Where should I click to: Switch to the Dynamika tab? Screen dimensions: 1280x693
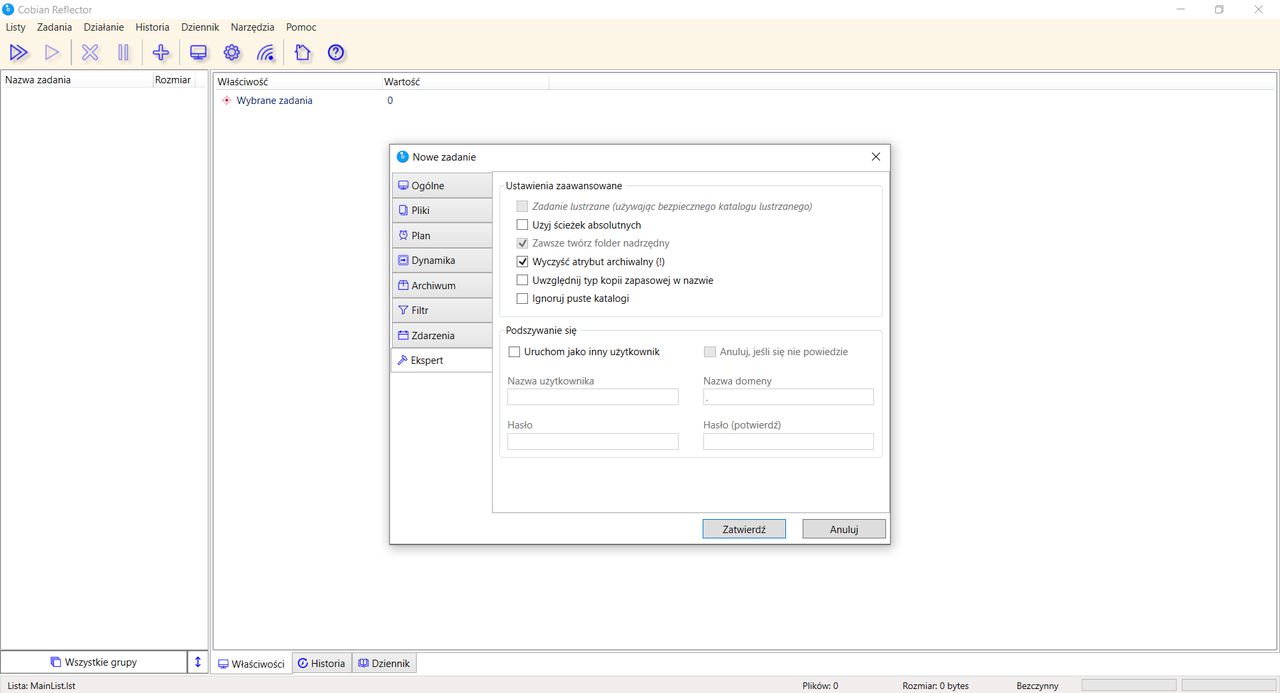441,261
